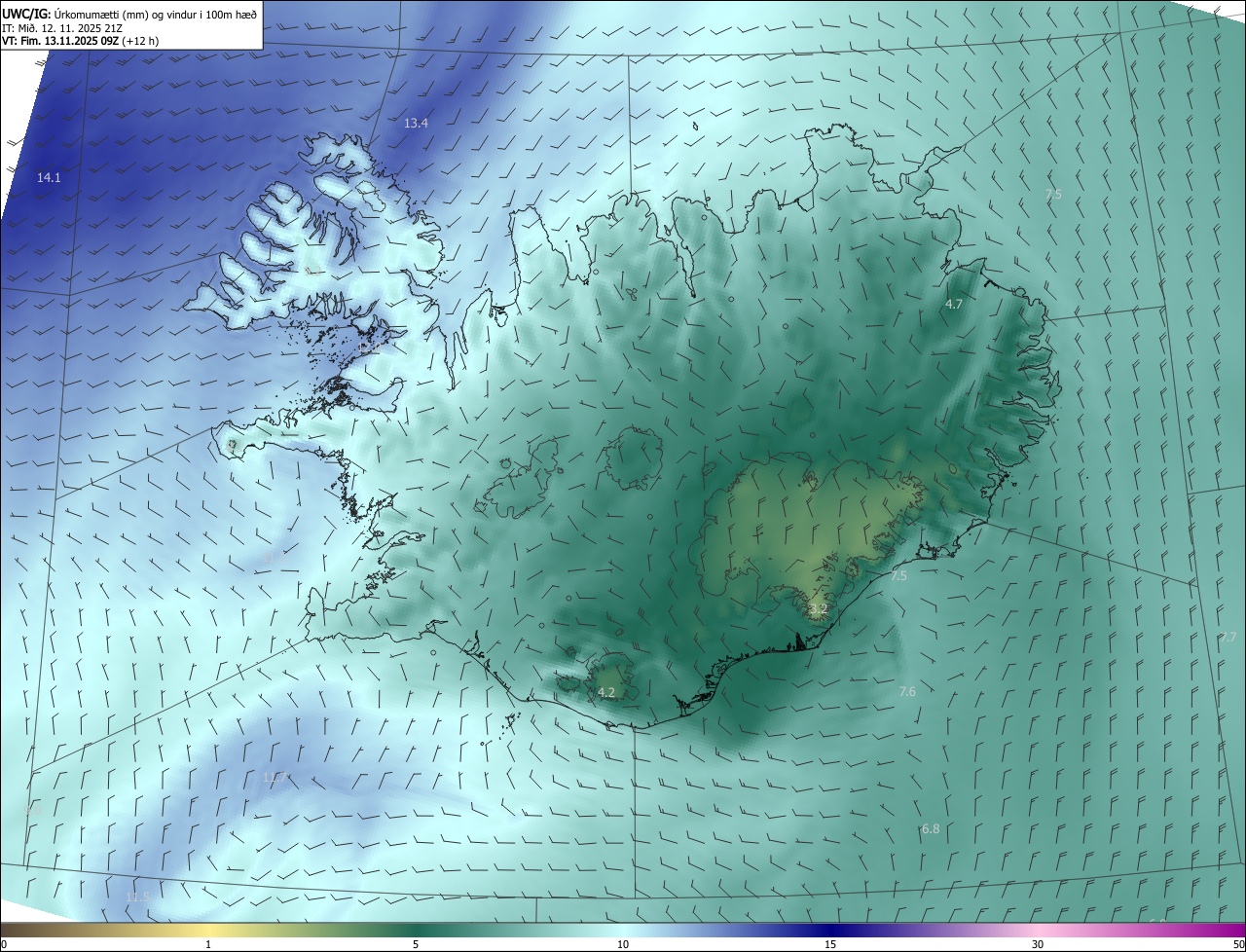Click the 7.7 value at the east edge

click(1228, 637)
